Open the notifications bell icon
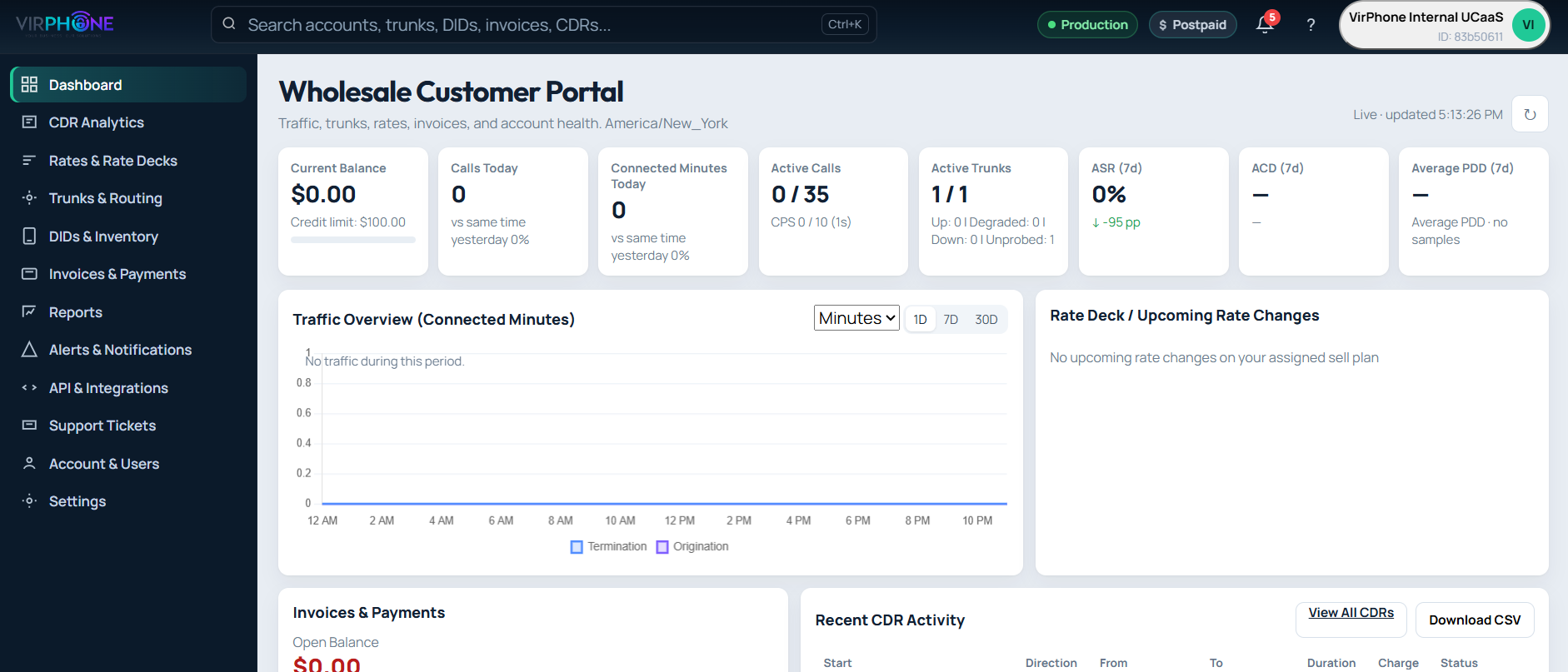 pyautogui.click(x=1265, y=25)
